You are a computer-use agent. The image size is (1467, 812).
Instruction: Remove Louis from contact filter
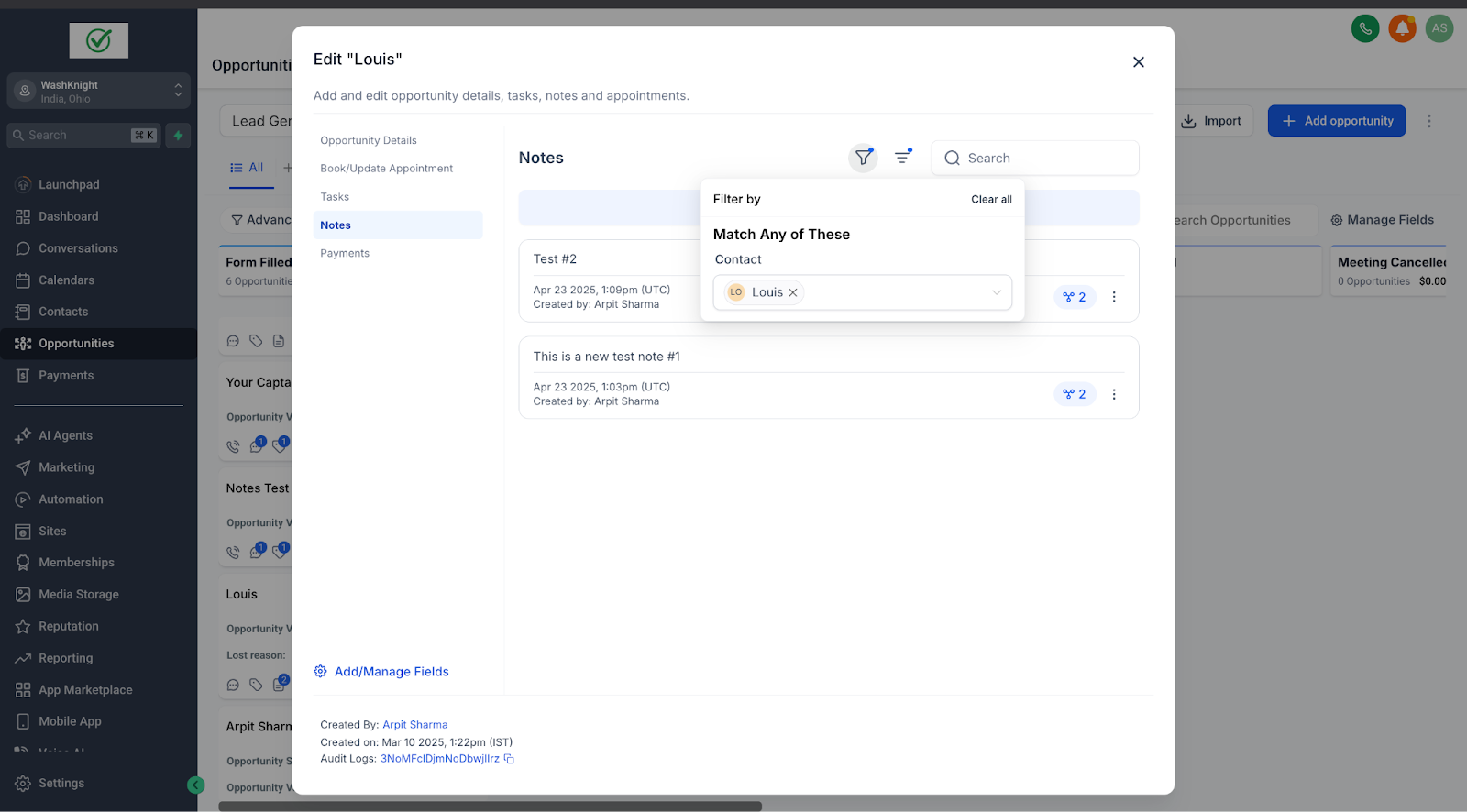[x=793, y=292]
